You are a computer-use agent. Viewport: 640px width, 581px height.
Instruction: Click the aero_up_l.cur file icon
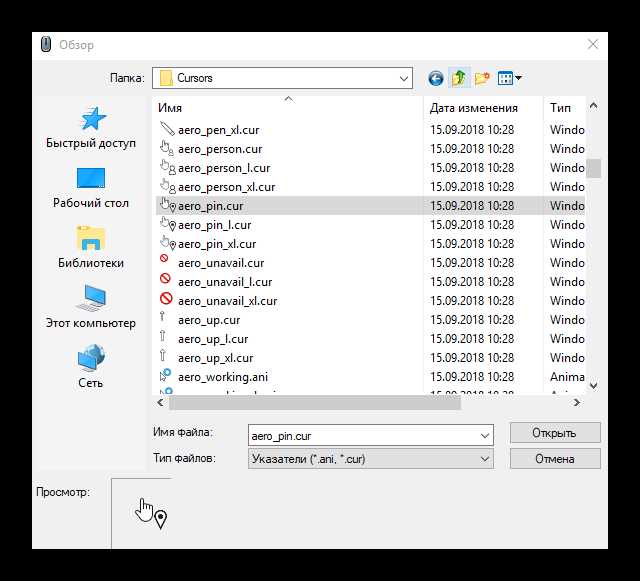click(x=163, y=336)
